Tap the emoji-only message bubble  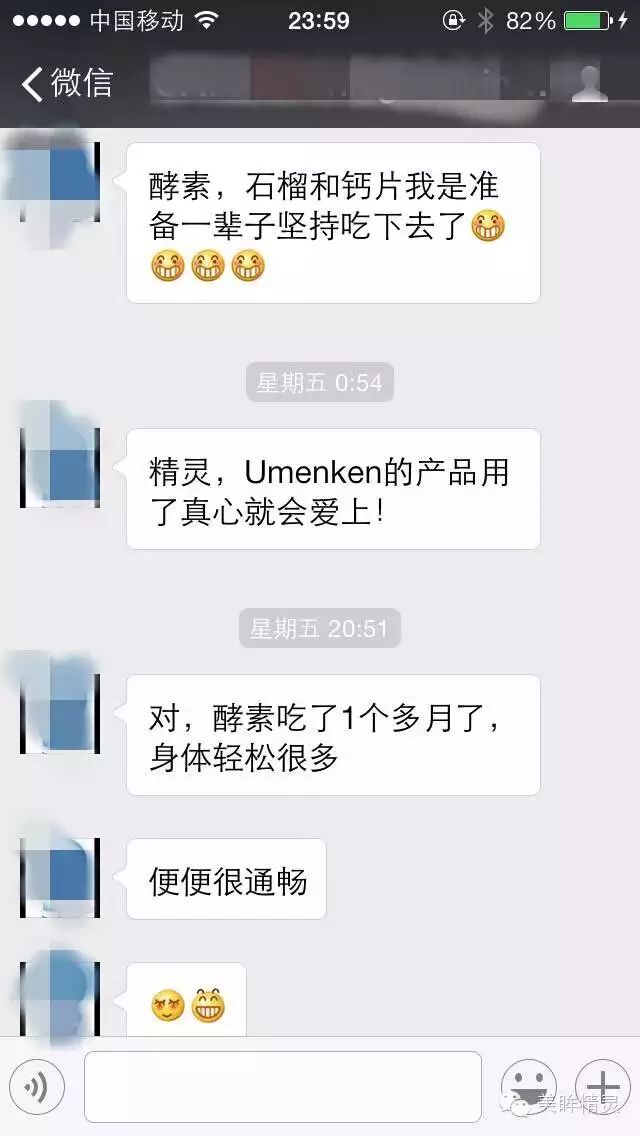186,1000
